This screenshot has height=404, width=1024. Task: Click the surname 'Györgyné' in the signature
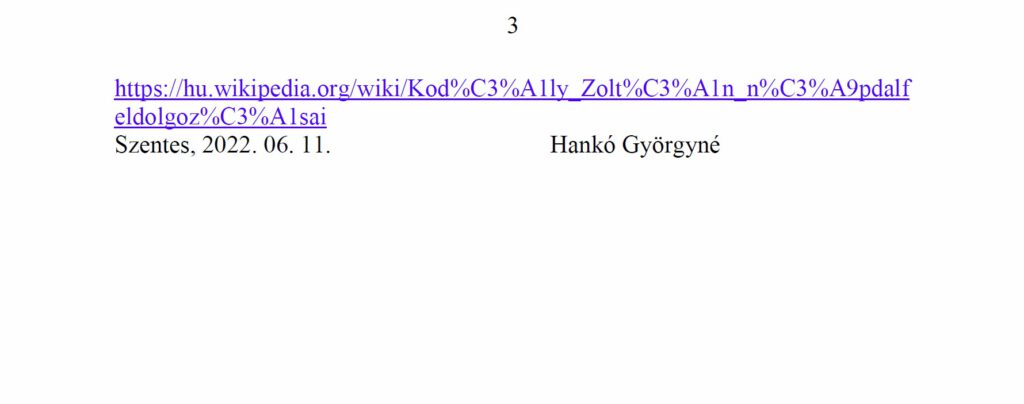click(x=671, y=145)
